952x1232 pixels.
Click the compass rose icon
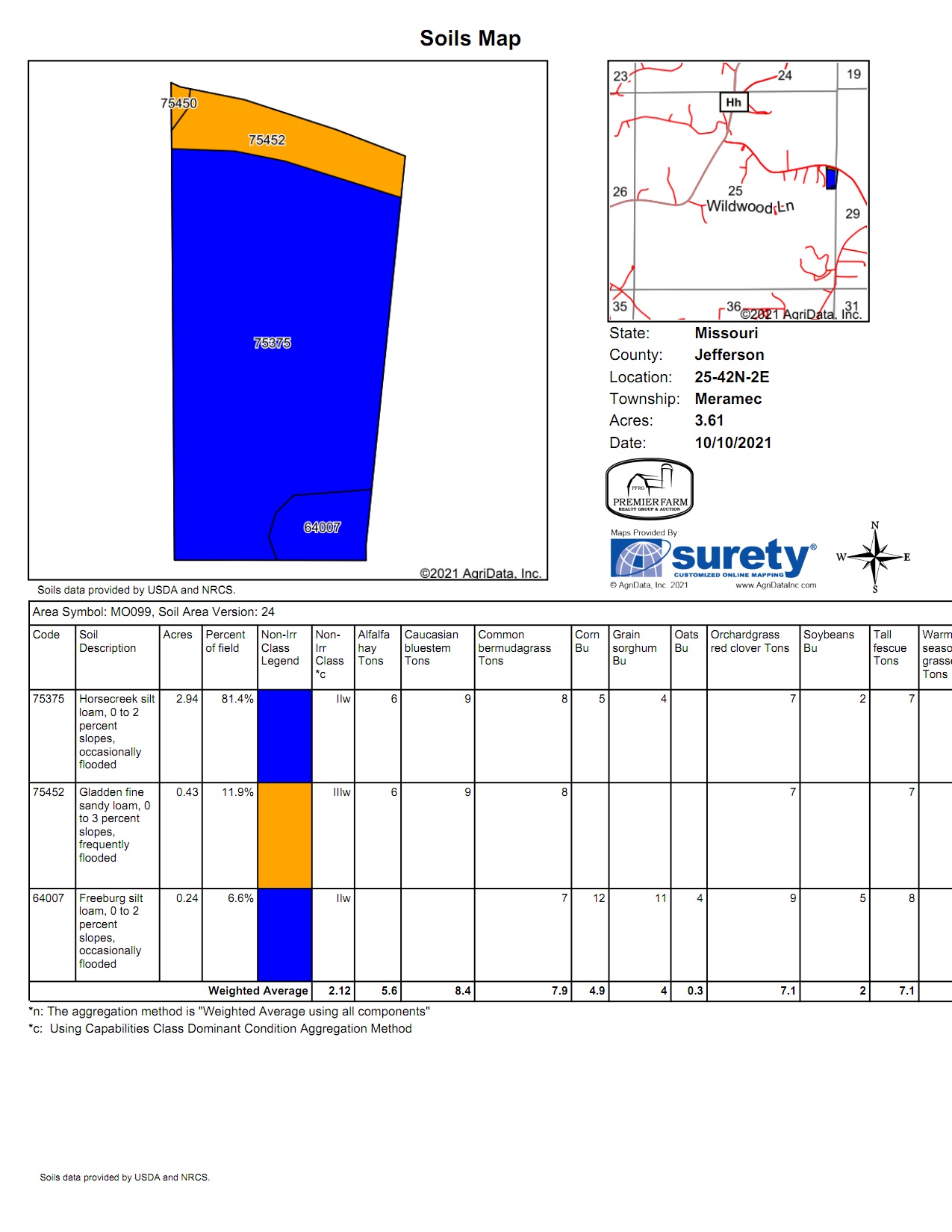[874, 558]
